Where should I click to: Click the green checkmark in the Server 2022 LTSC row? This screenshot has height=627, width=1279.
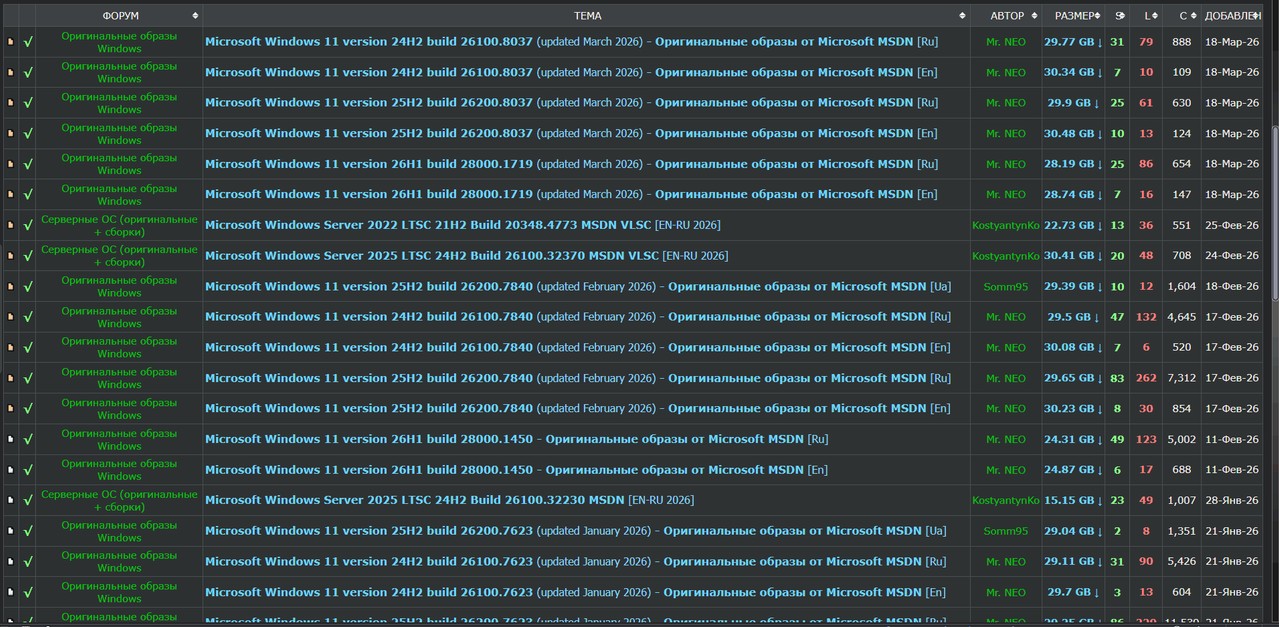[x=28, y=226]
